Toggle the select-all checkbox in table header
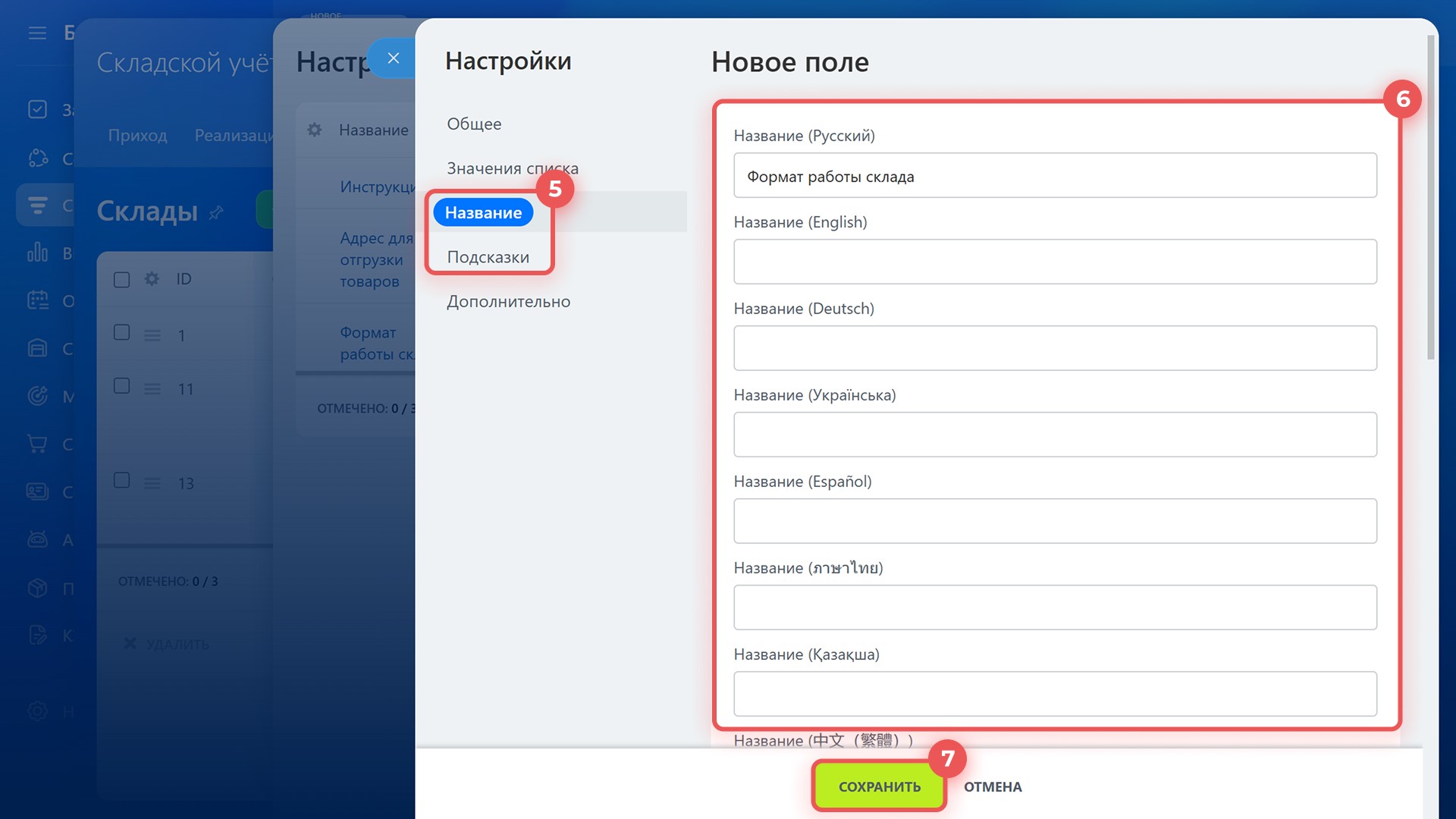1456x819 pixels. (x=121, y=280)
